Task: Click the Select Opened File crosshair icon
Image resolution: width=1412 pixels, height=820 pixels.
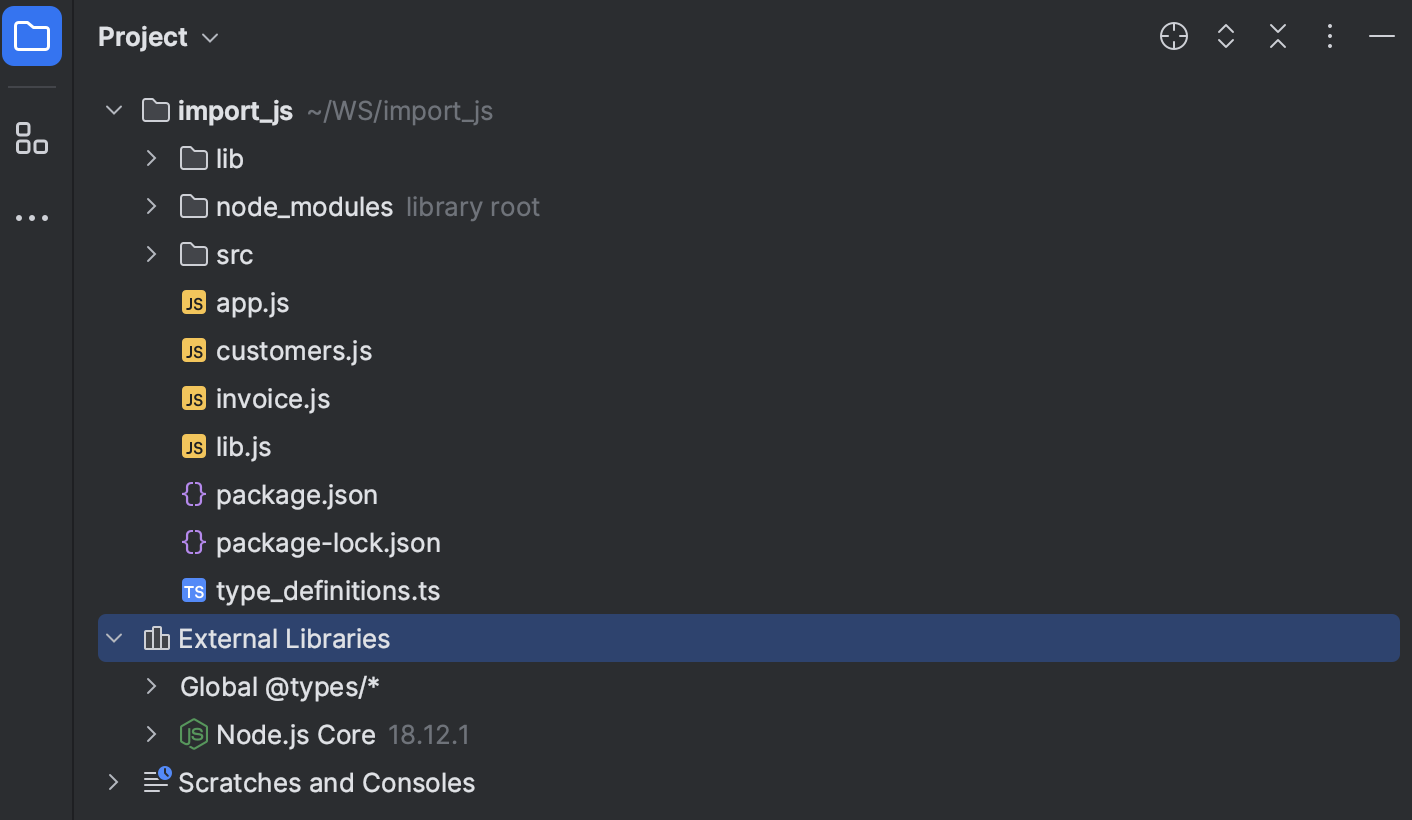Action: [1173, 36]
